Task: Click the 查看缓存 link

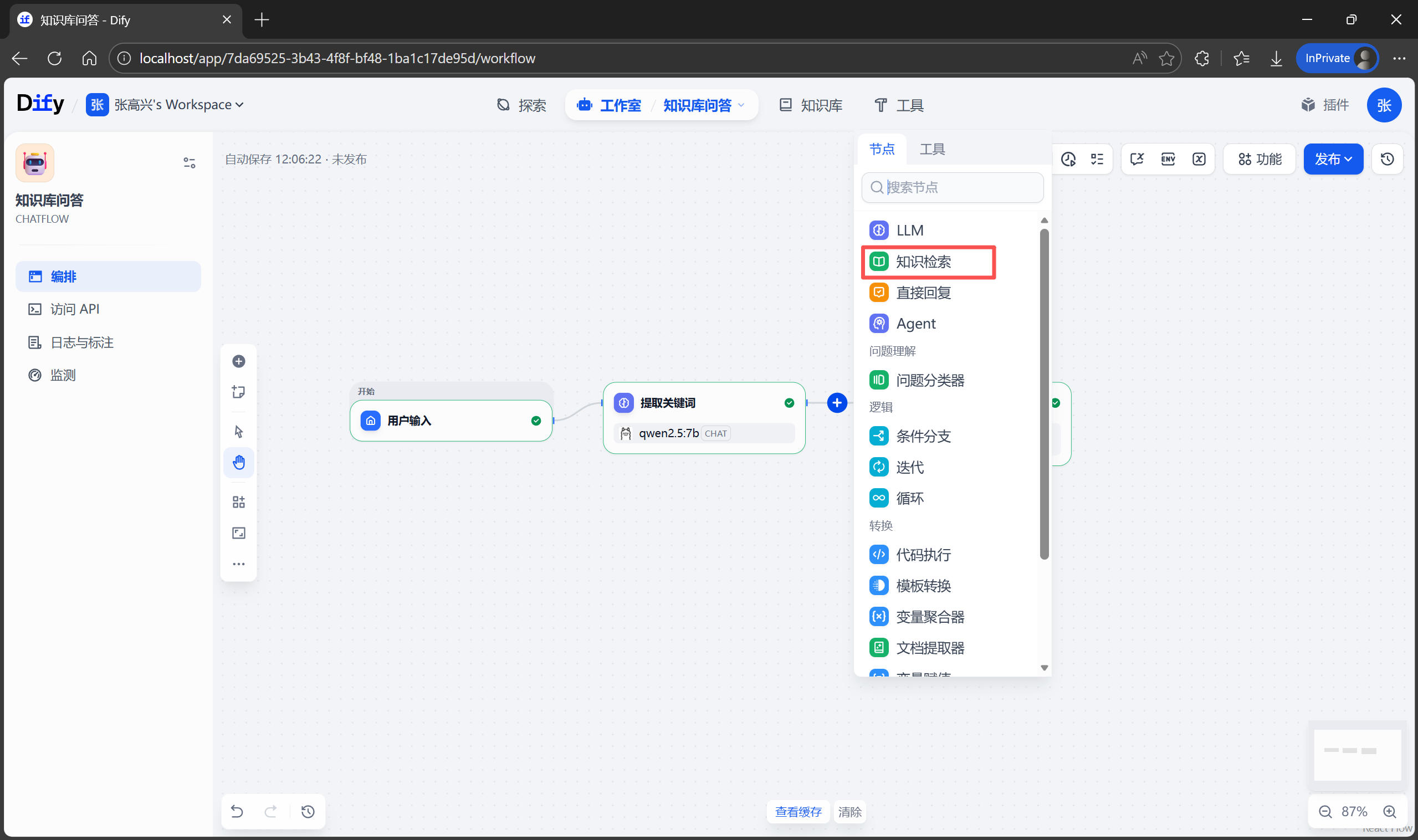Action: pos(797,811)
